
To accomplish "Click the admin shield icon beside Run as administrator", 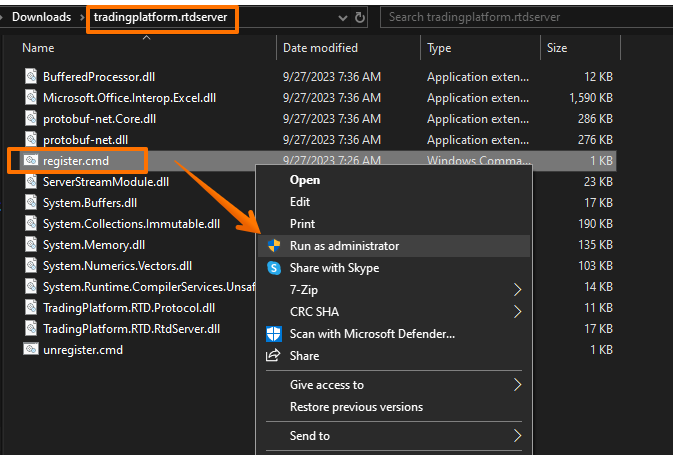I will pos(274,246).
